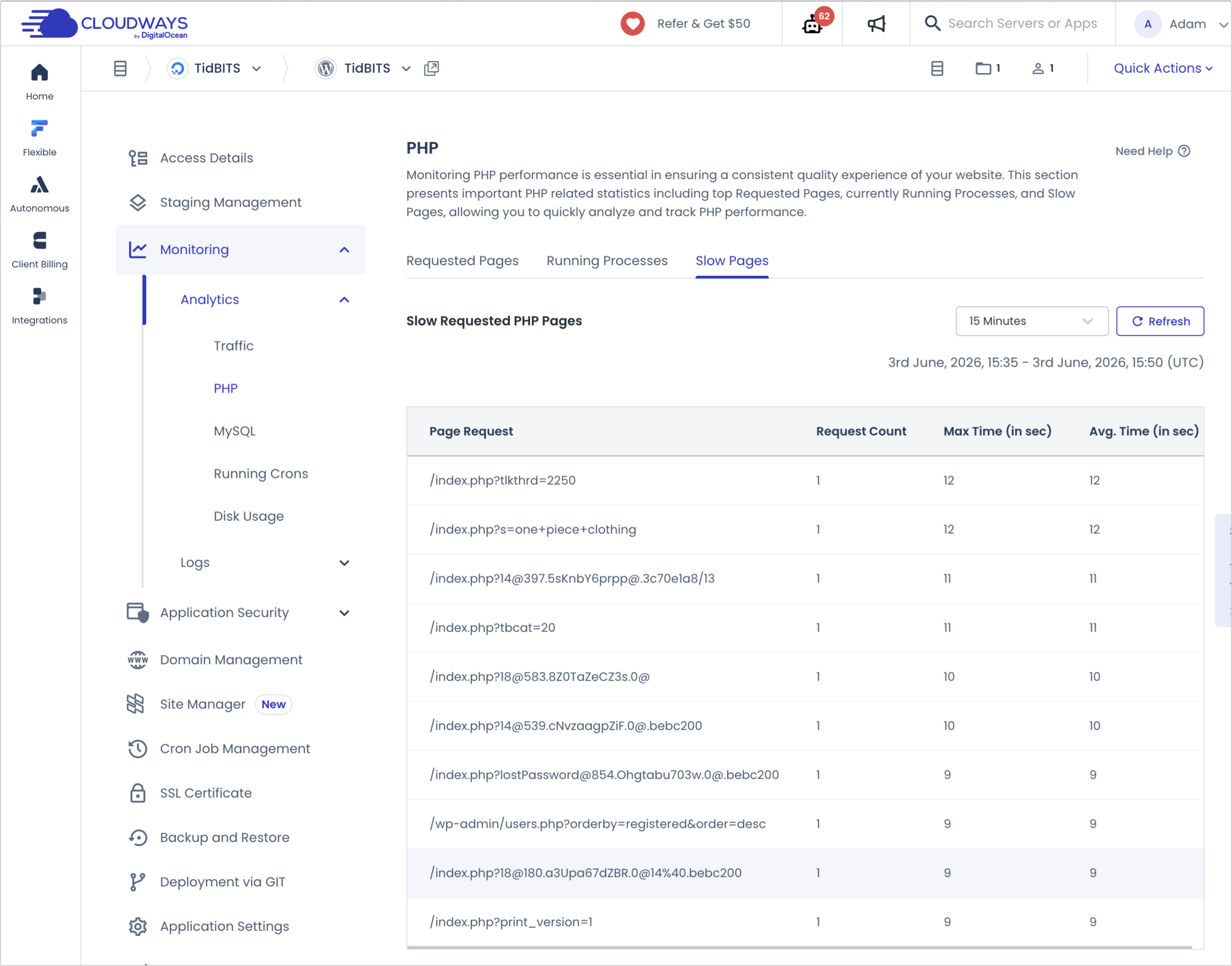Expand the TidBITS server dropdown
Screen dimensions: 1232x966
click(256, 68)
